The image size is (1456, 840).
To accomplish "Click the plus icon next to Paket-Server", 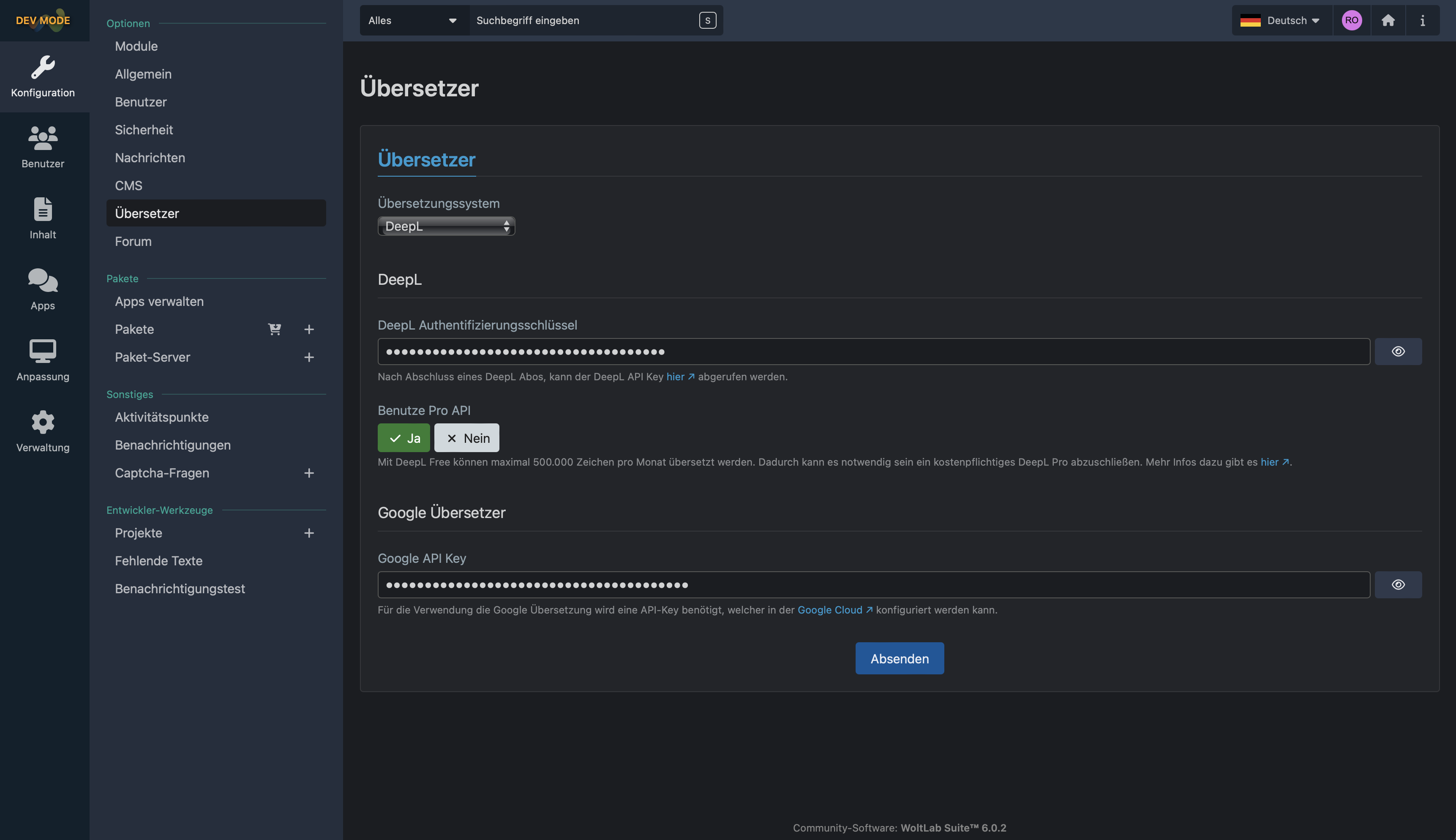I will [x=309, y=357].
